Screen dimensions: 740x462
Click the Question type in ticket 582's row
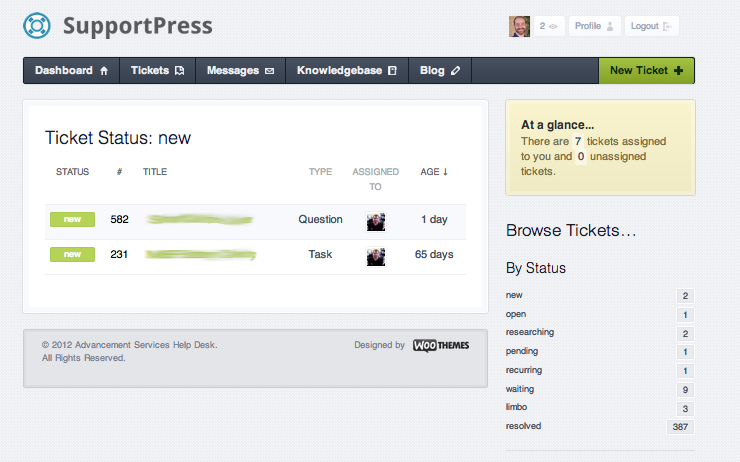[320, 219]
